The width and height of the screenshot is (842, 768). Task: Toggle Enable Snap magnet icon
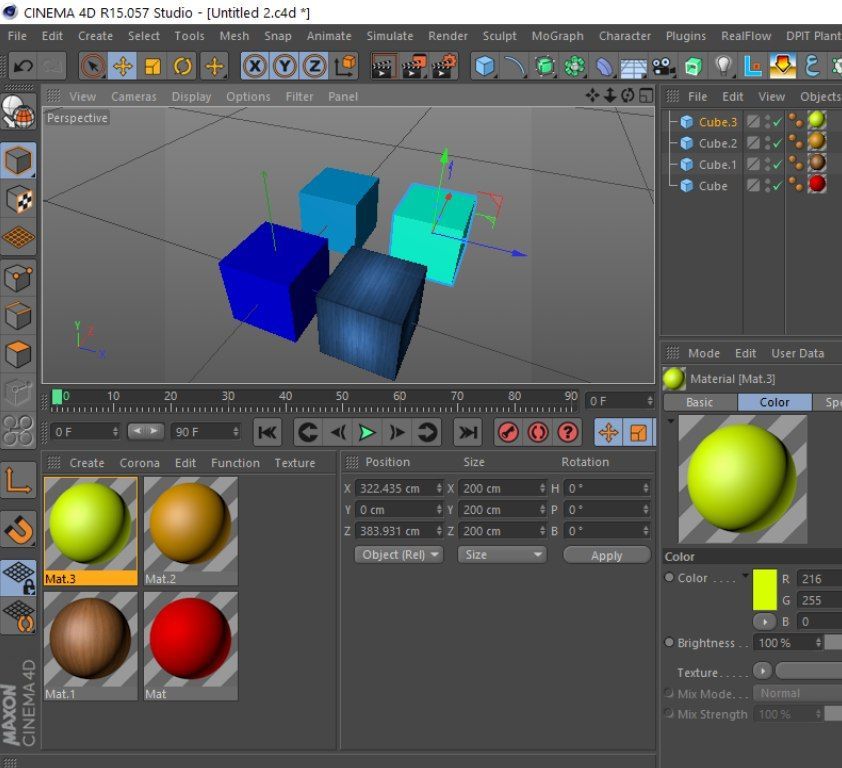(18, 529)
